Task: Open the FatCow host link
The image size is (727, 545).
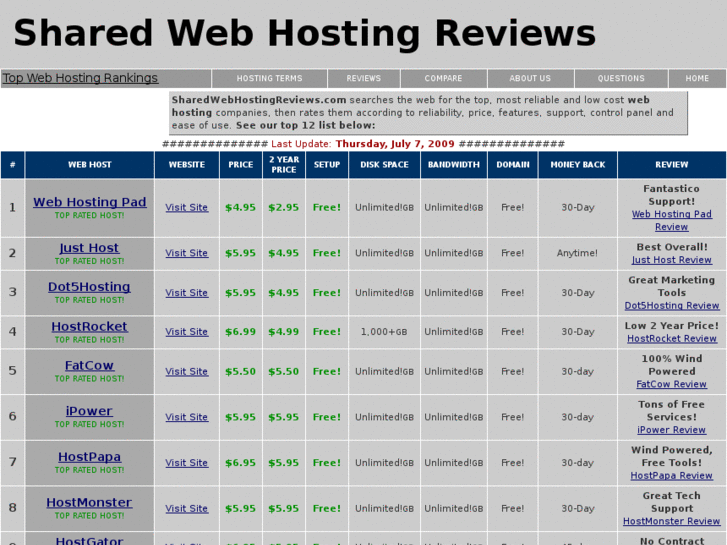Action: coord(89,365)
